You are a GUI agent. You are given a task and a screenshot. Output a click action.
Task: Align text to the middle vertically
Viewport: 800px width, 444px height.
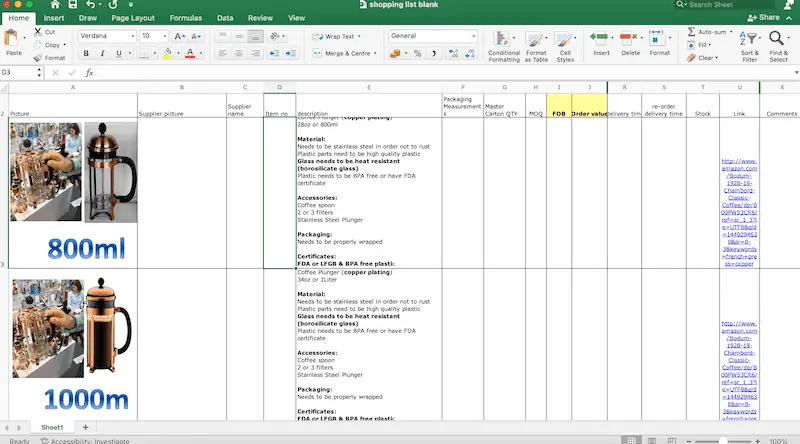coord(239,36)
